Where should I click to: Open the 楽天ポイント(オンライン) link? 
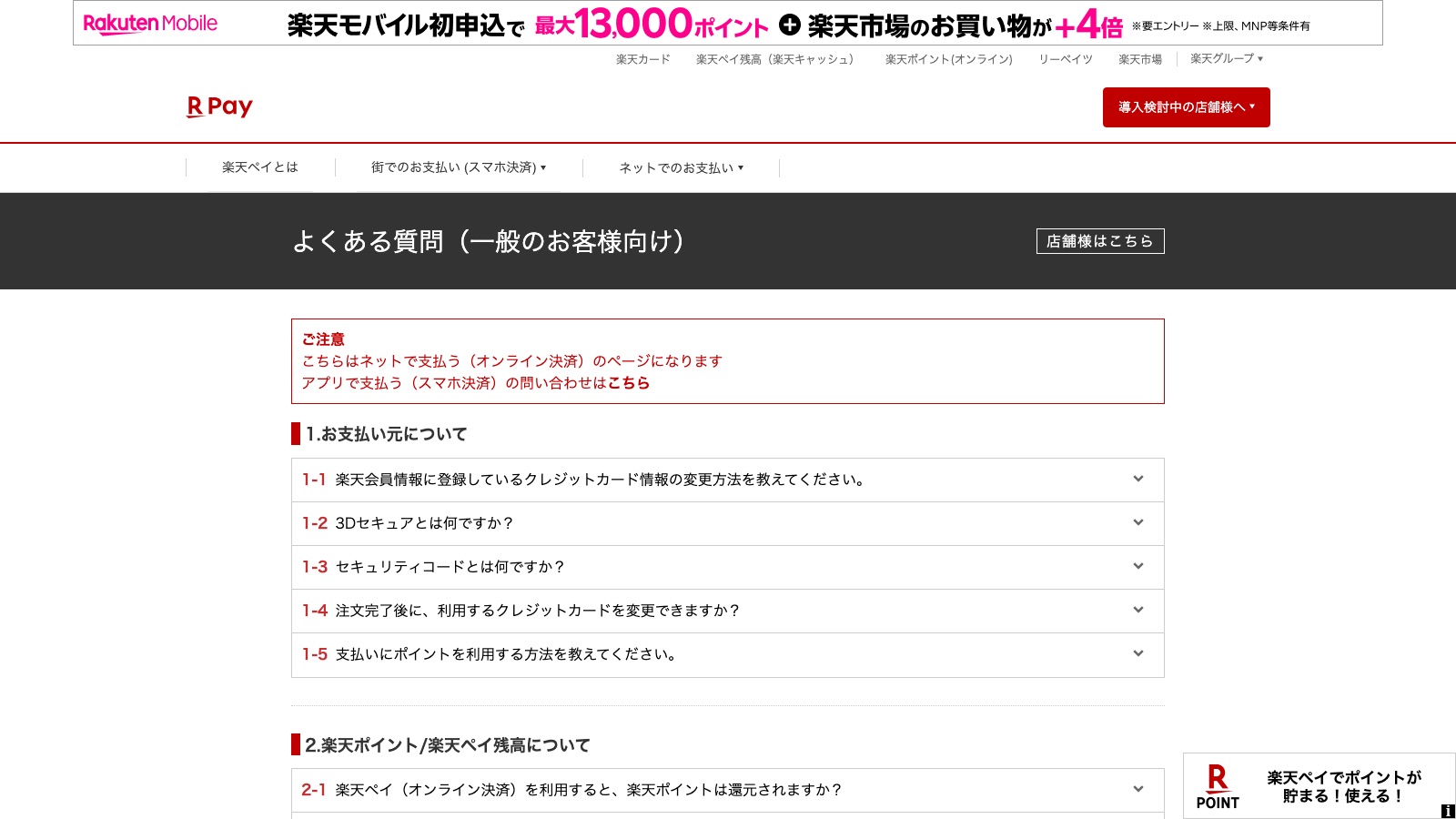[948, 59]
